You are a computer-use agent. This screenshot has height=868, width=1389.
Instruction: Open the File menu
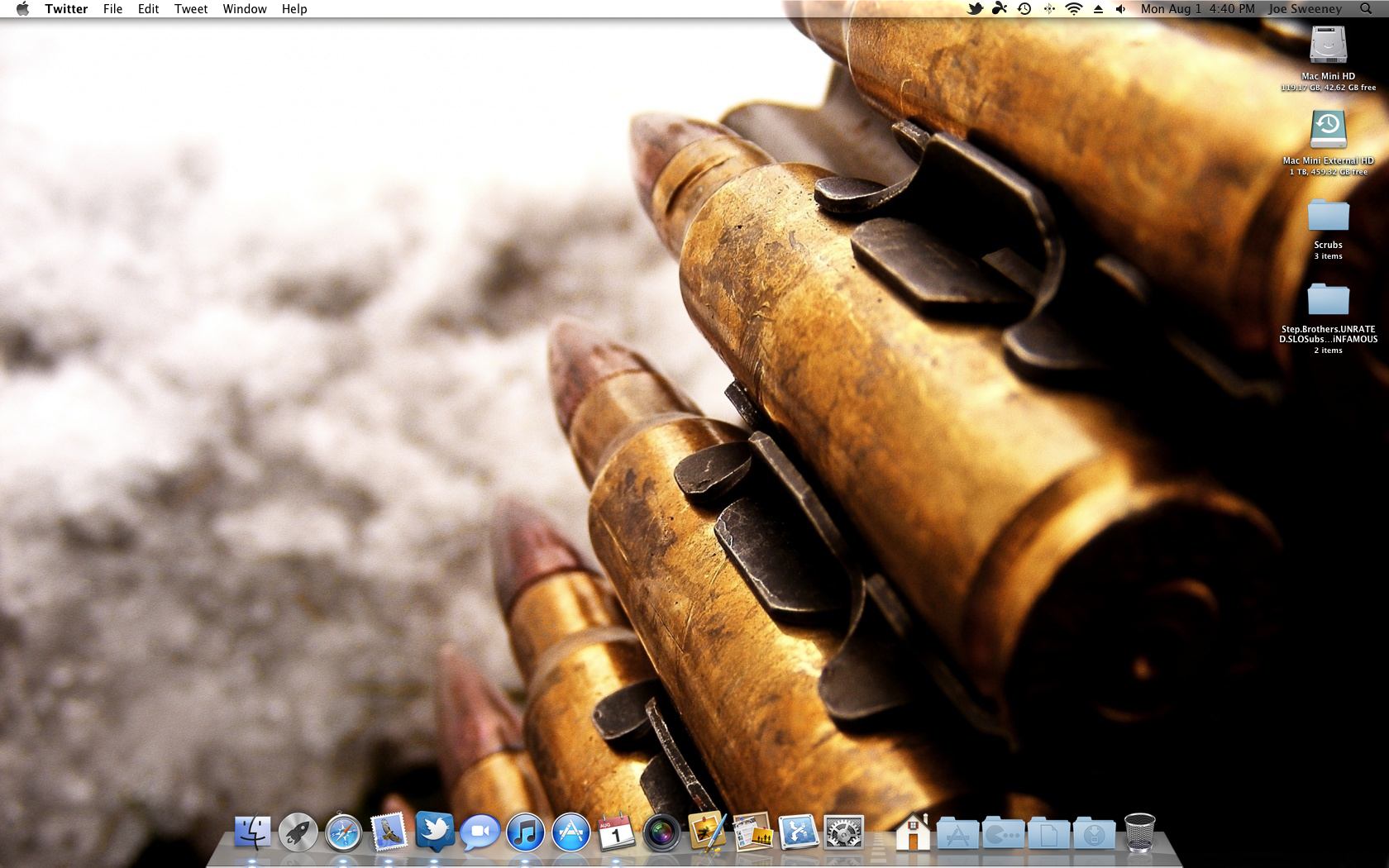(x=112, y=9)
